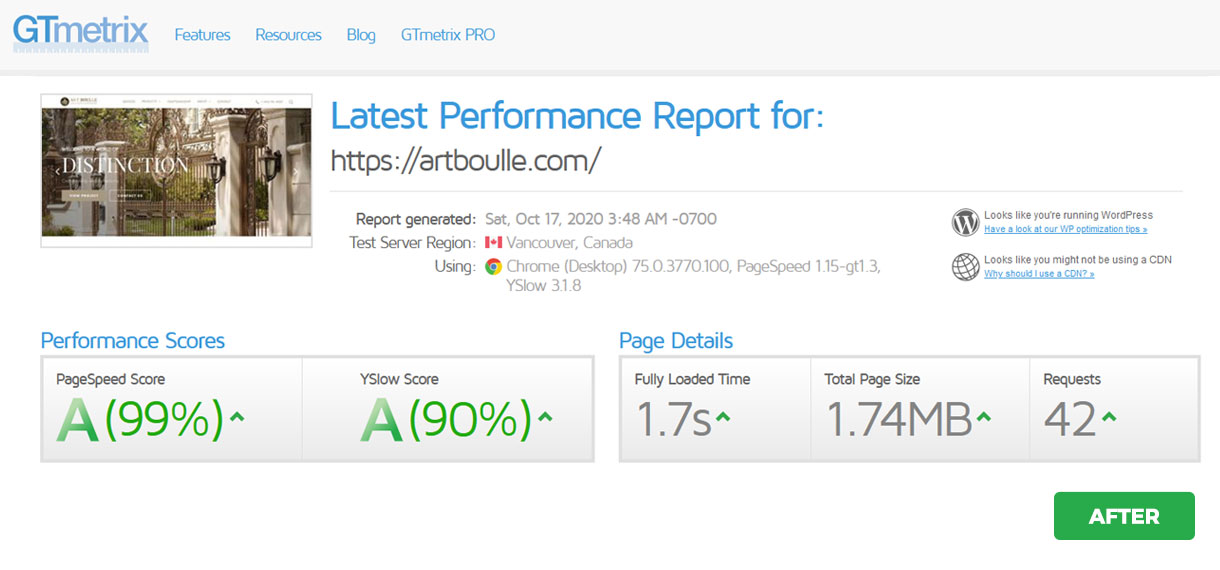Image resolution: width=1220 pixels, height=570 pixels.
Task: Click the 'Total Page Size' label
Action: click(872, 379)
